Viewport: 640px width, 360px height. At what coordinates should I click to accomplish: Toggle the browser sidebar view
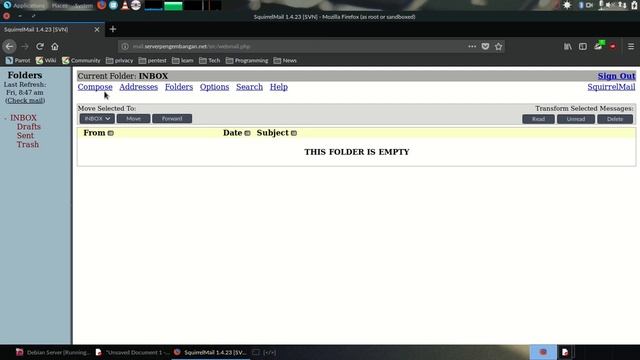pos(583,47)
